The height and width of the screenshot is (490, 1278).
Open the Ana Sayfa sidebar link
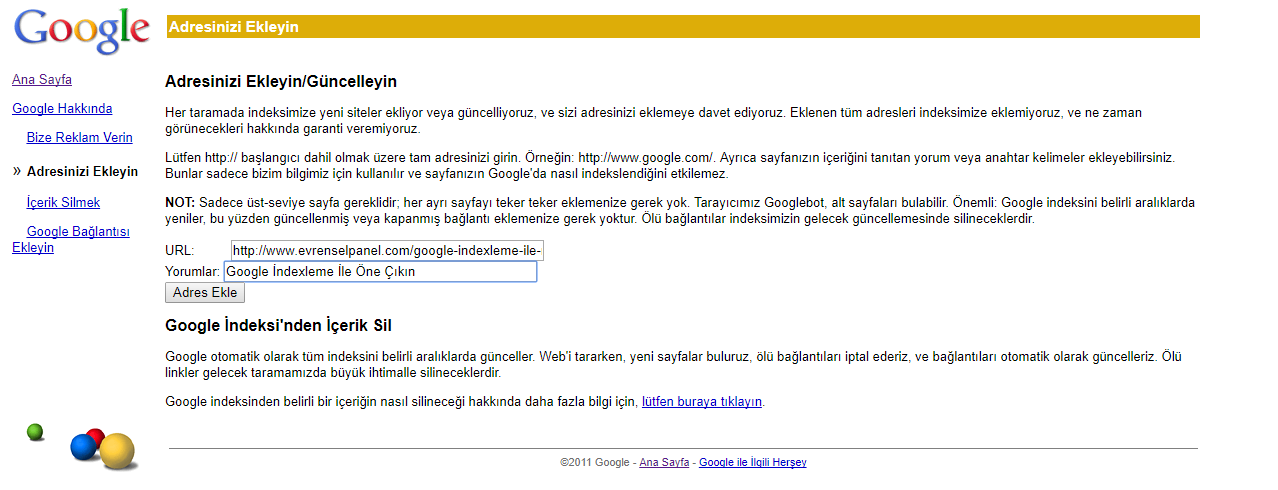tap(42, 79)
